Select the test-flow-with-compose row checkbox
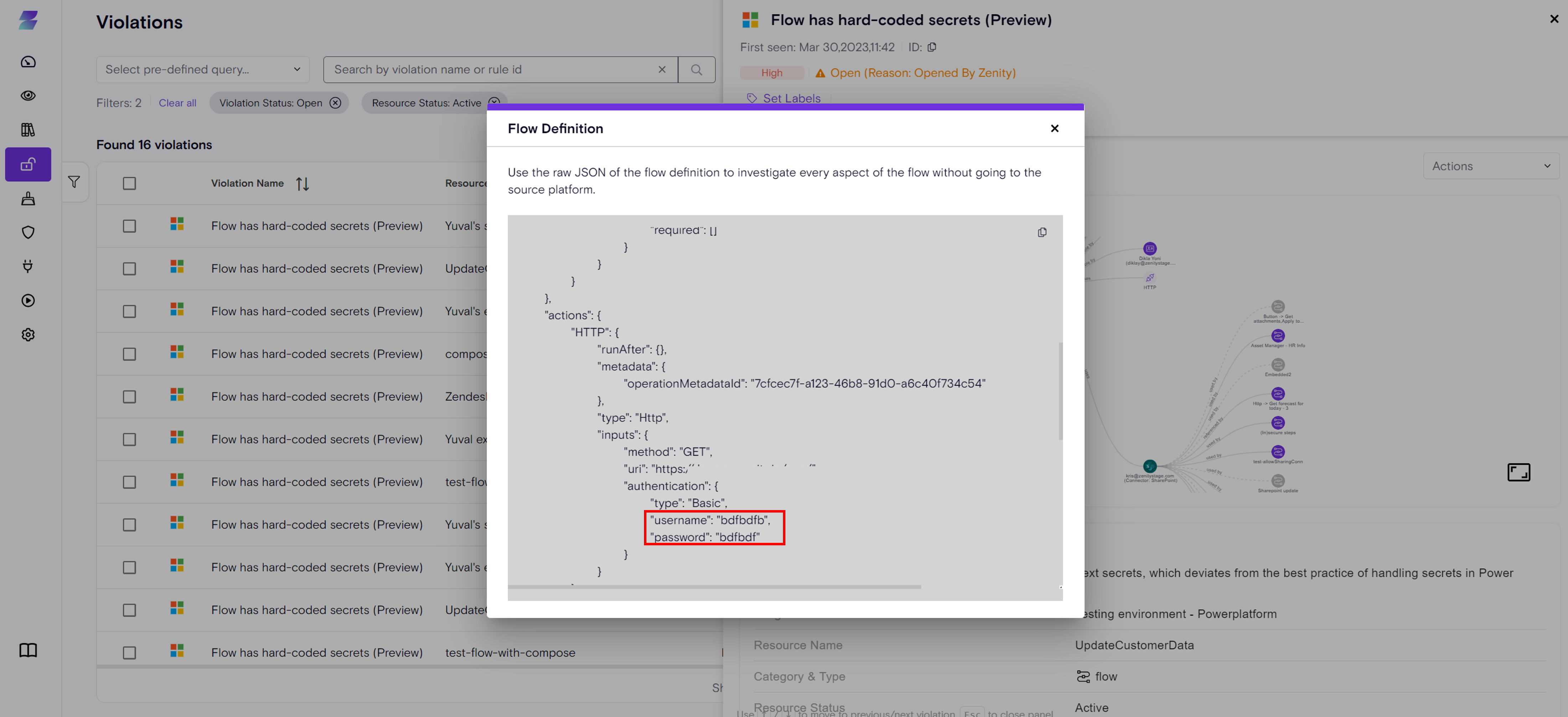The height and width of the screenshot is (717, 1568). pyautogui.click(x=129, y=653)
